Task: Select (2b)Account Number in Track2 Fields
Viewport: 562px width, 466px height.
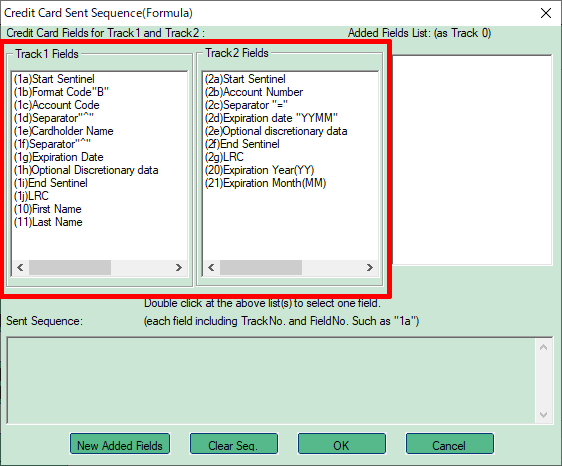Action: point(254,92)
